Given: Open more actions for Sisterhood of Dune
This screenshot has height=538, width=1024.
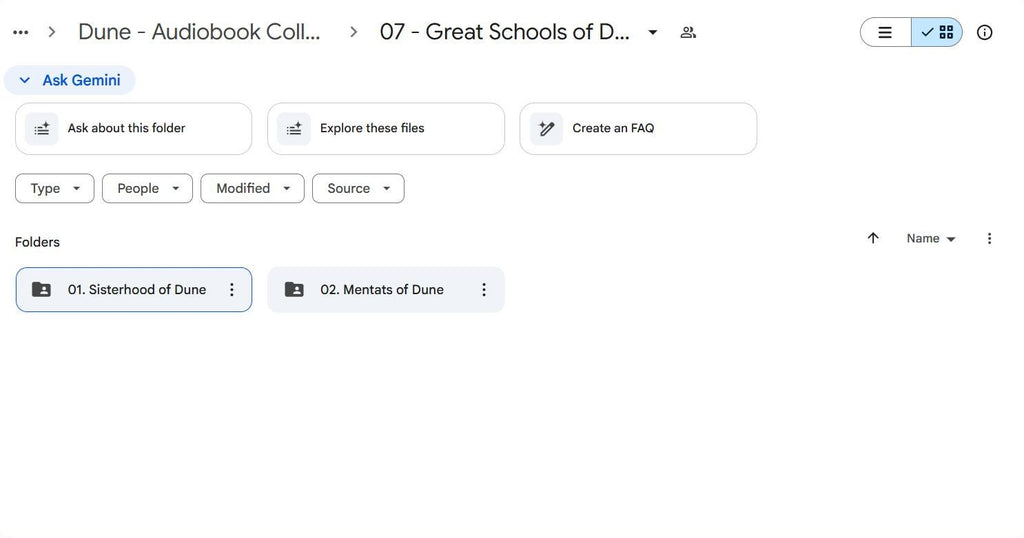Looking at the screenshot, I should [232, 290].
